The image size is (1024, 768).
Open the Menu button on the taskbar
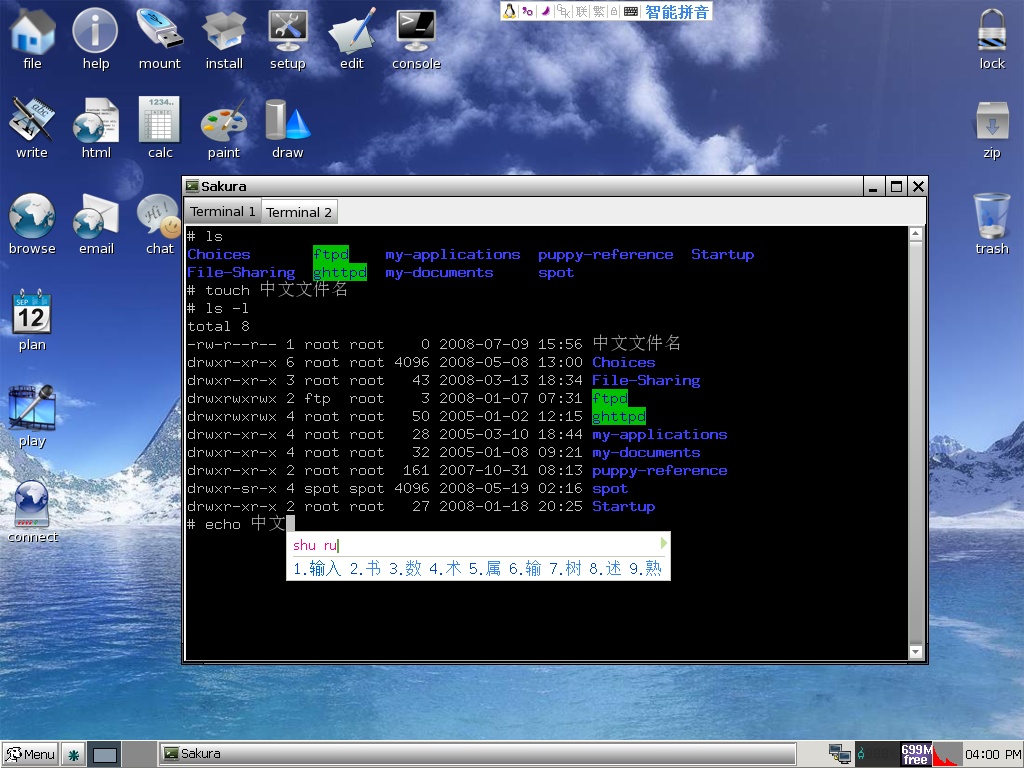click(x=30, y=754)
